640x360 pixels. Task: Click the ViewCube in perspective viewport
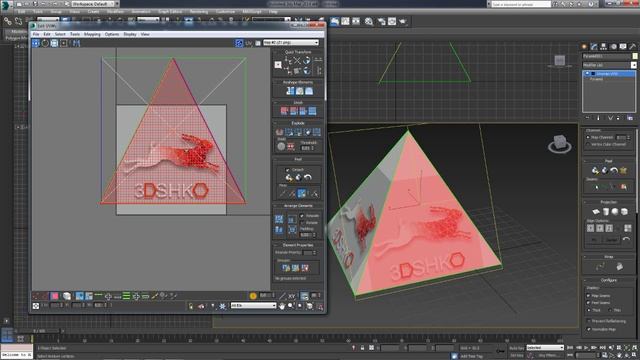(x=560, y=144)
